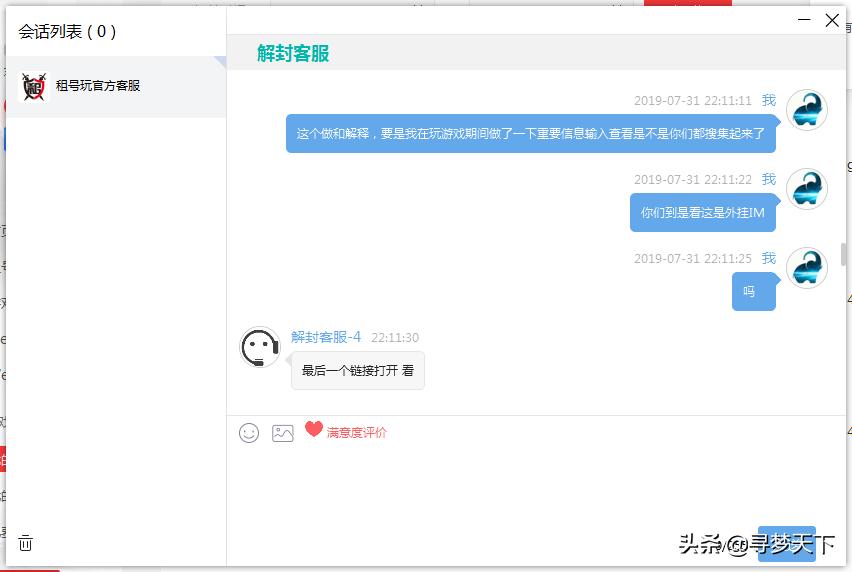Click the 你们到是看这是外挂IM message bubble
852x572 pixels.
pos(703,212)
